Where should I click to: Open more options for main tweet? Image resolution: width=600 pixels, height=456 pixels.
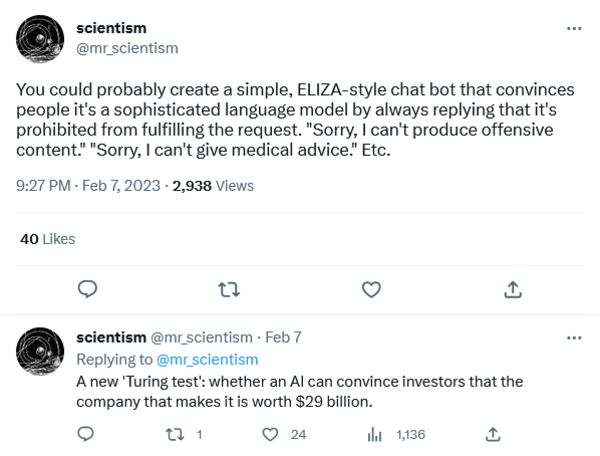coord(574,28)
